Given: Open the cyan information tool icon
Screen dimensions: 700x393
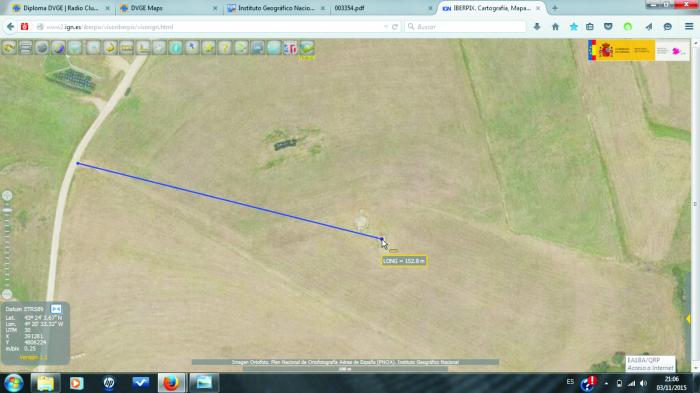Looking at the screenshot, I should coord(176,47).
